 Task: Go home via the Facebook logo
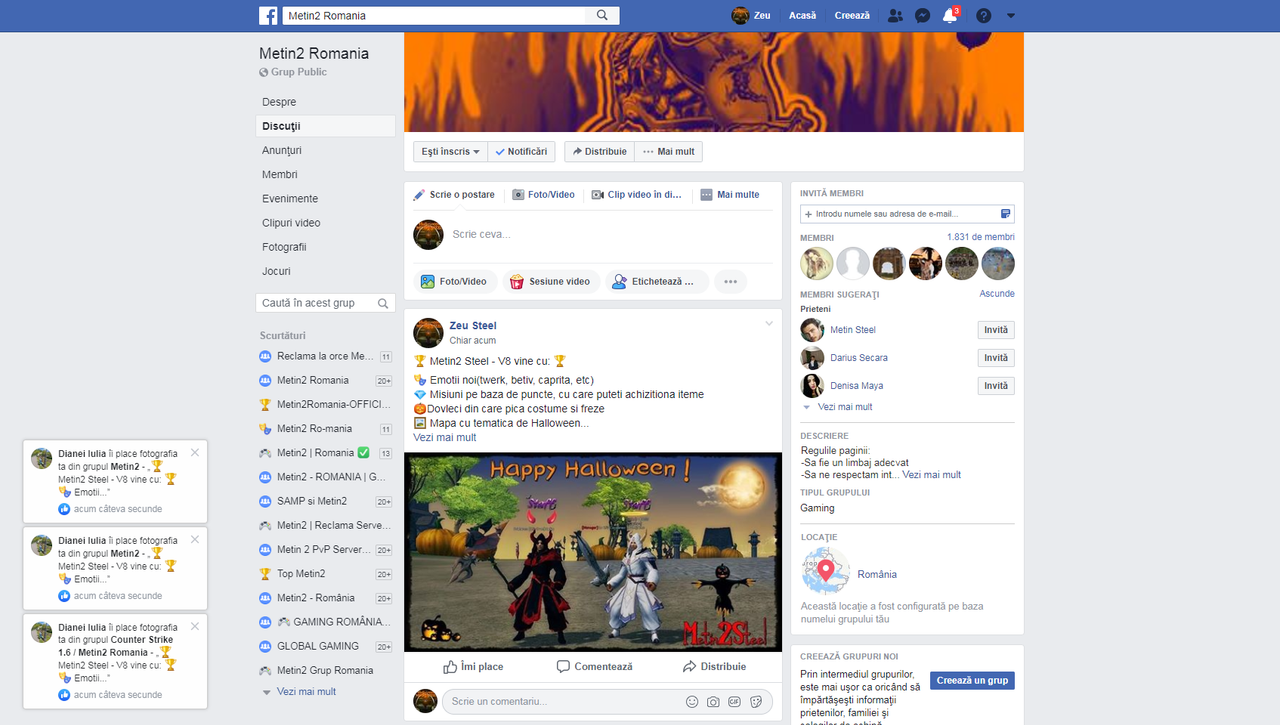click(267, 15)
